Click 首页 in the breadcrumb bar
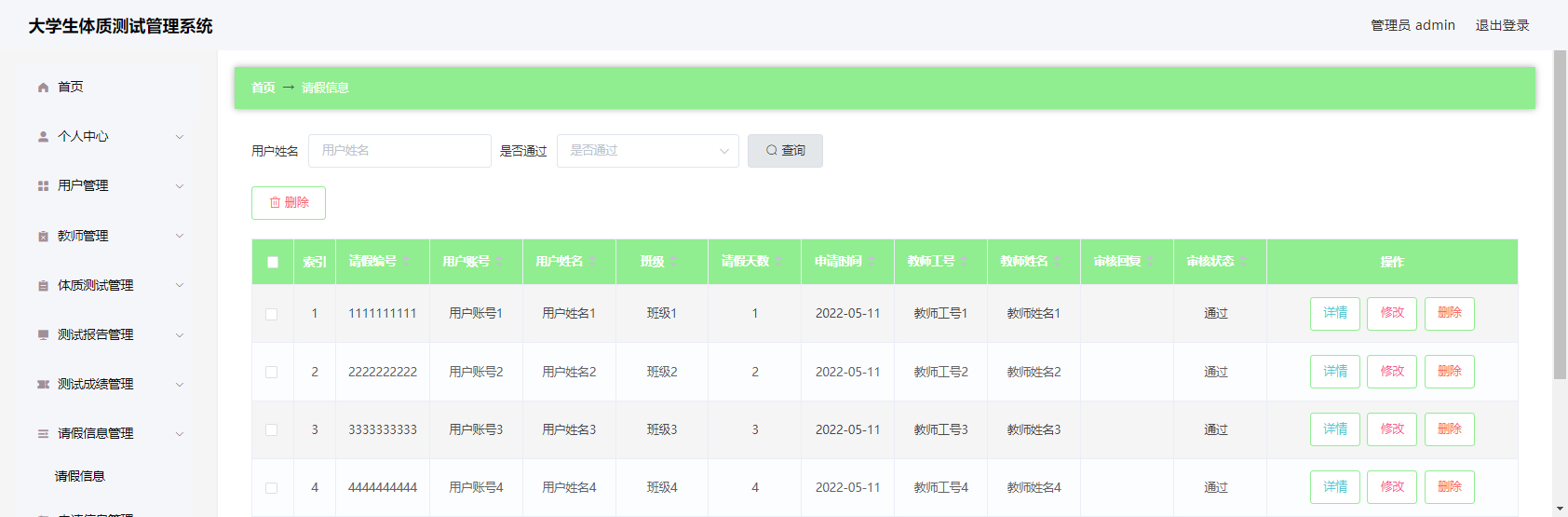This screenshot has height=517, width=1568. (264, 88)
